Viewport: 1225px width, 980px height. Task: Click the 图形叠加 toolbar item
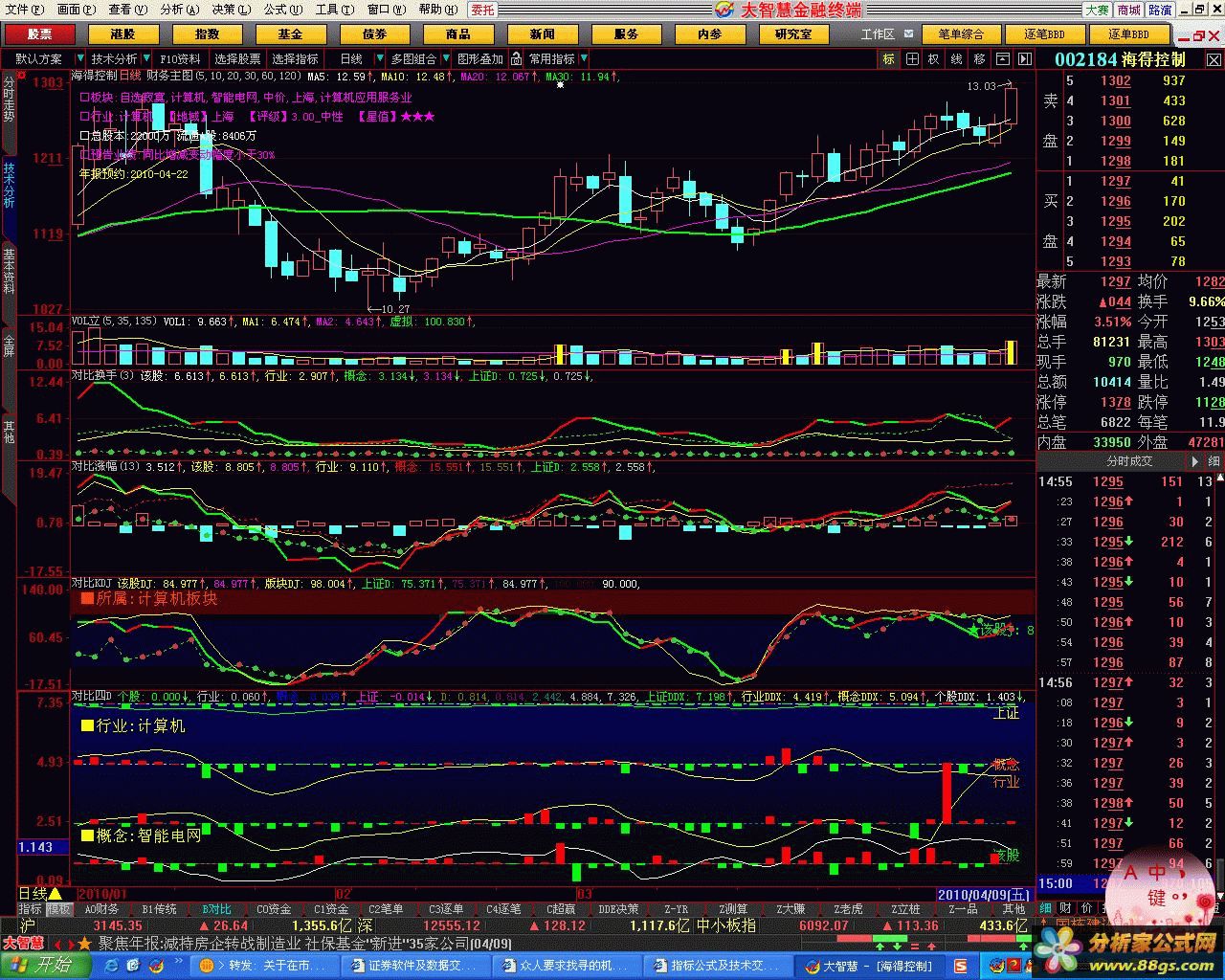[x=480, y=59]
